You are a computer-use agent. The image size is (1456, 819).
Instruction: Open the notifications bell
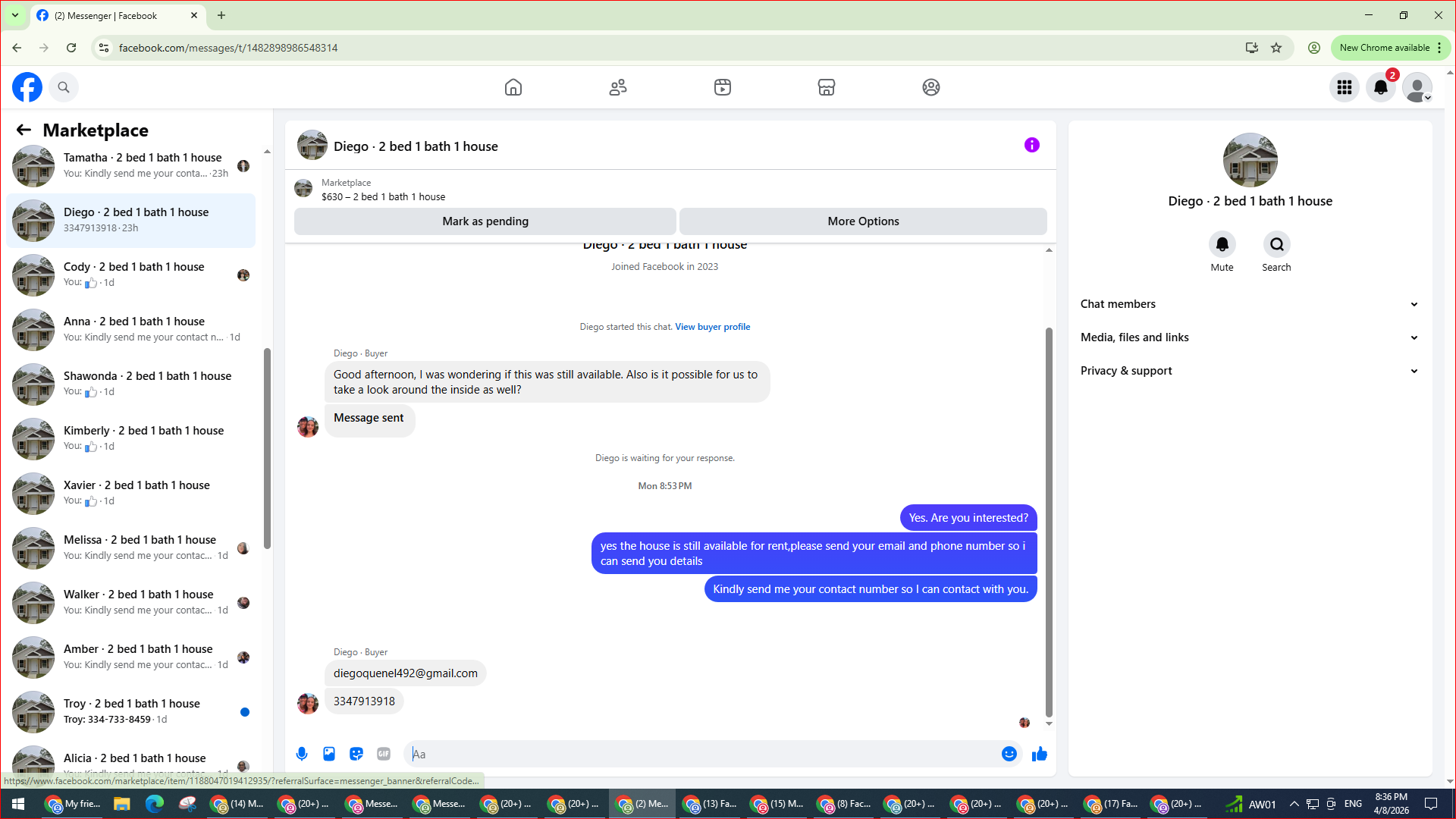(1381, 87)
